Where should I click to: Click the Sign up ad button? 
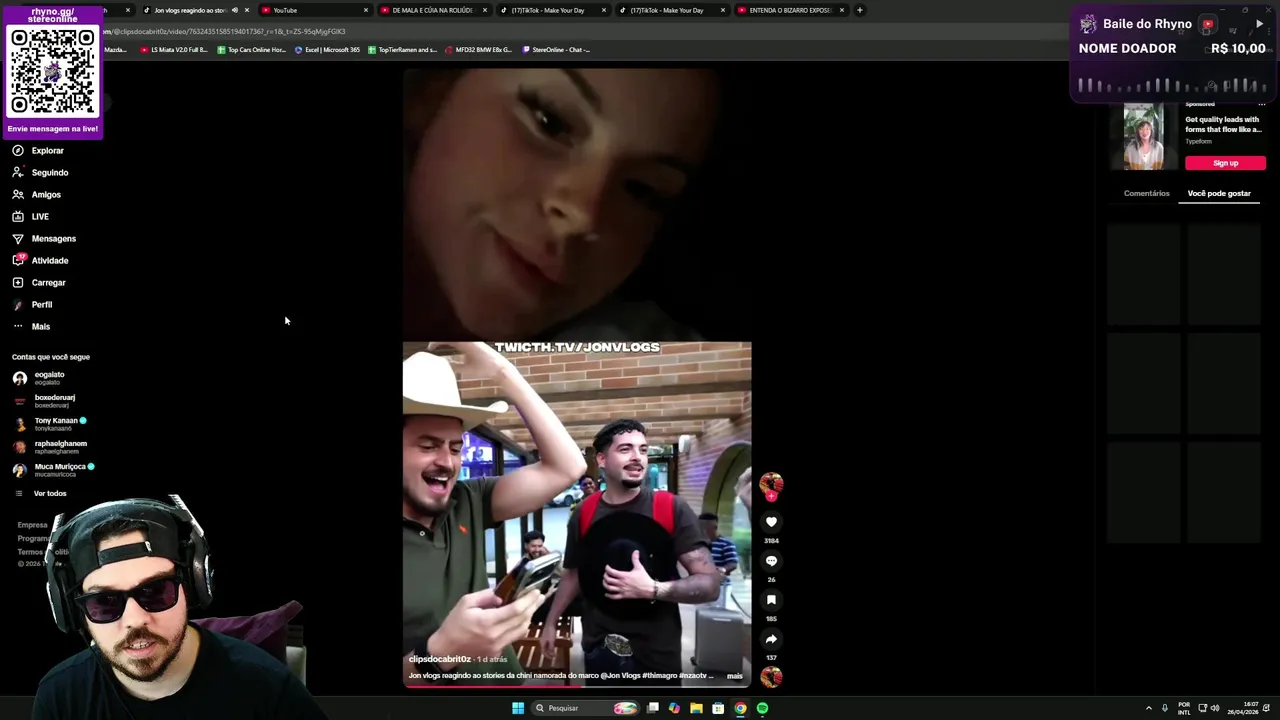click(x=1225, y=163)
